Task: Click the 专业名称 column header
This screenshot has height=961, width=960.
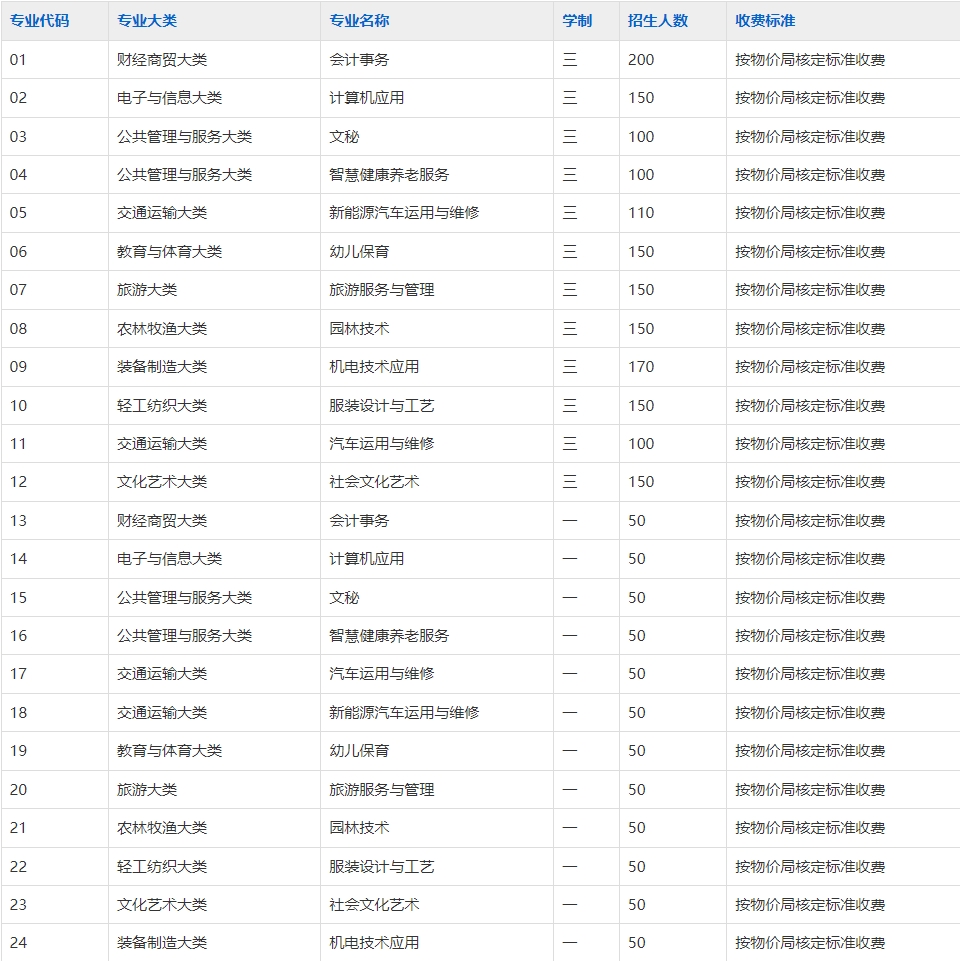Action: pyautogui.click(x=359, y=21)
